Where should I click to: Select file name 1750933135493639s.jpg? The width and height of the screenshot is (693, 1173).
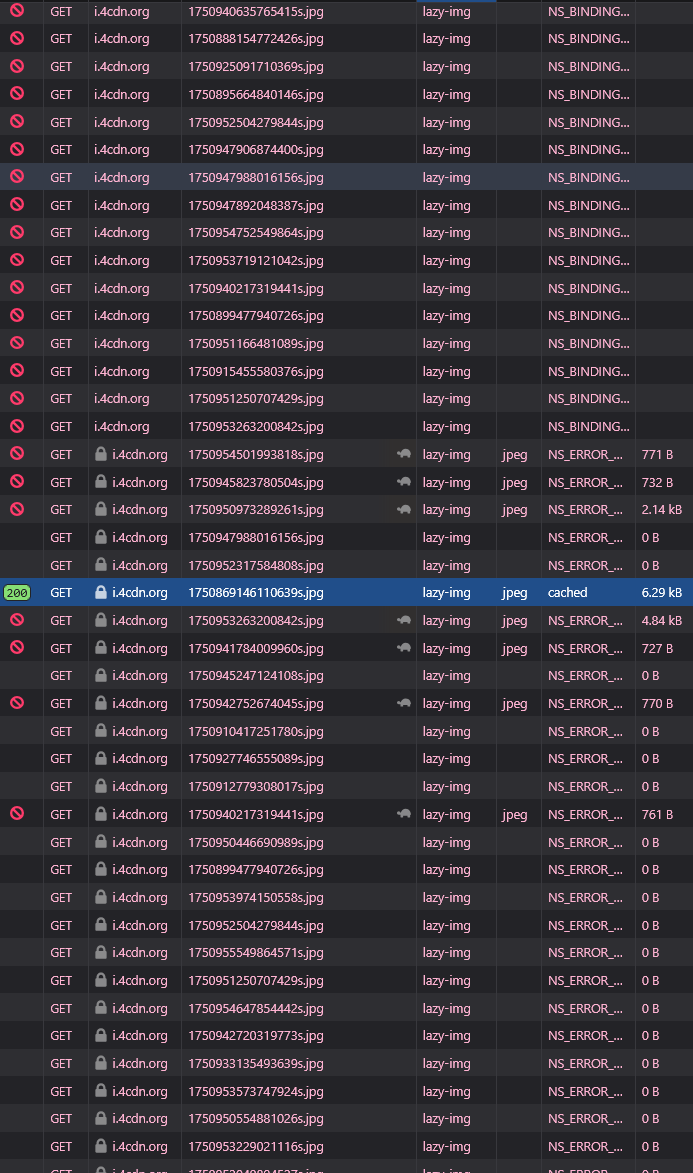[x=256, y=1063]
